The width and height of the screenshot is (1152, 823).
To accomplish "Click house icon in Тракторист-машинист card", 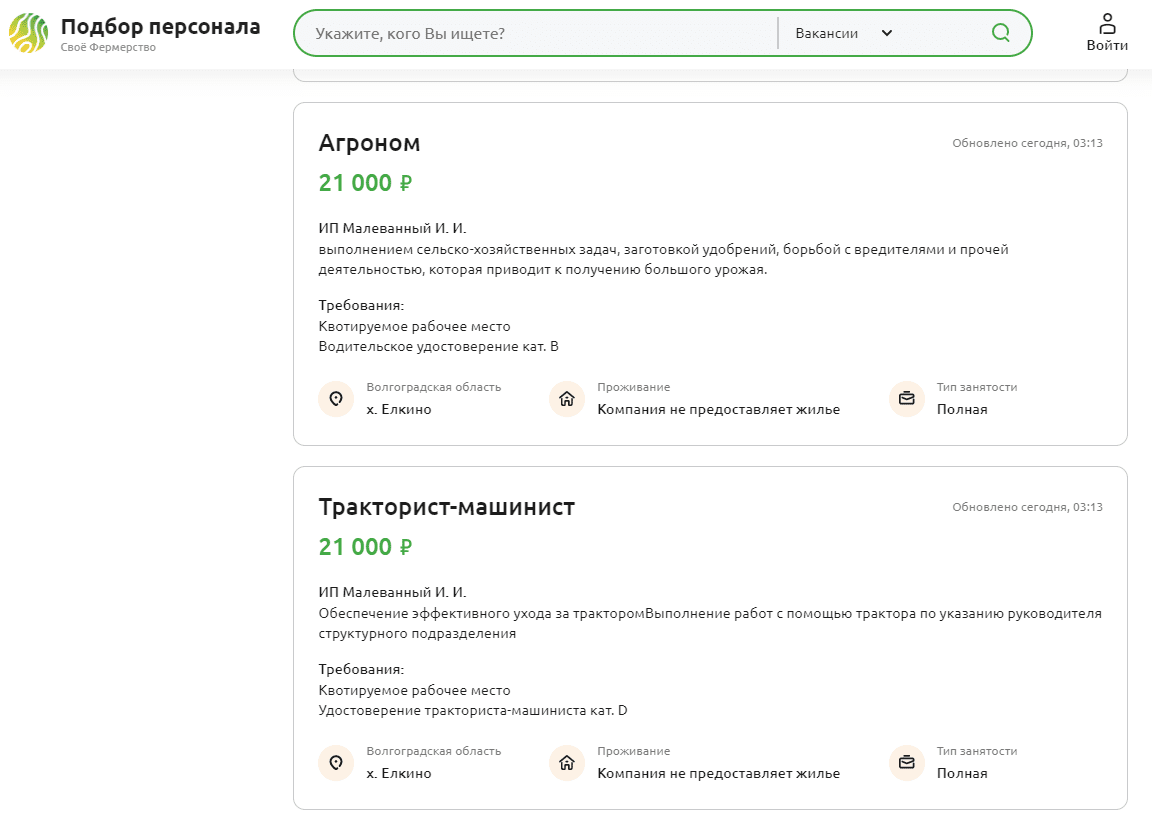I will (567, 763).
